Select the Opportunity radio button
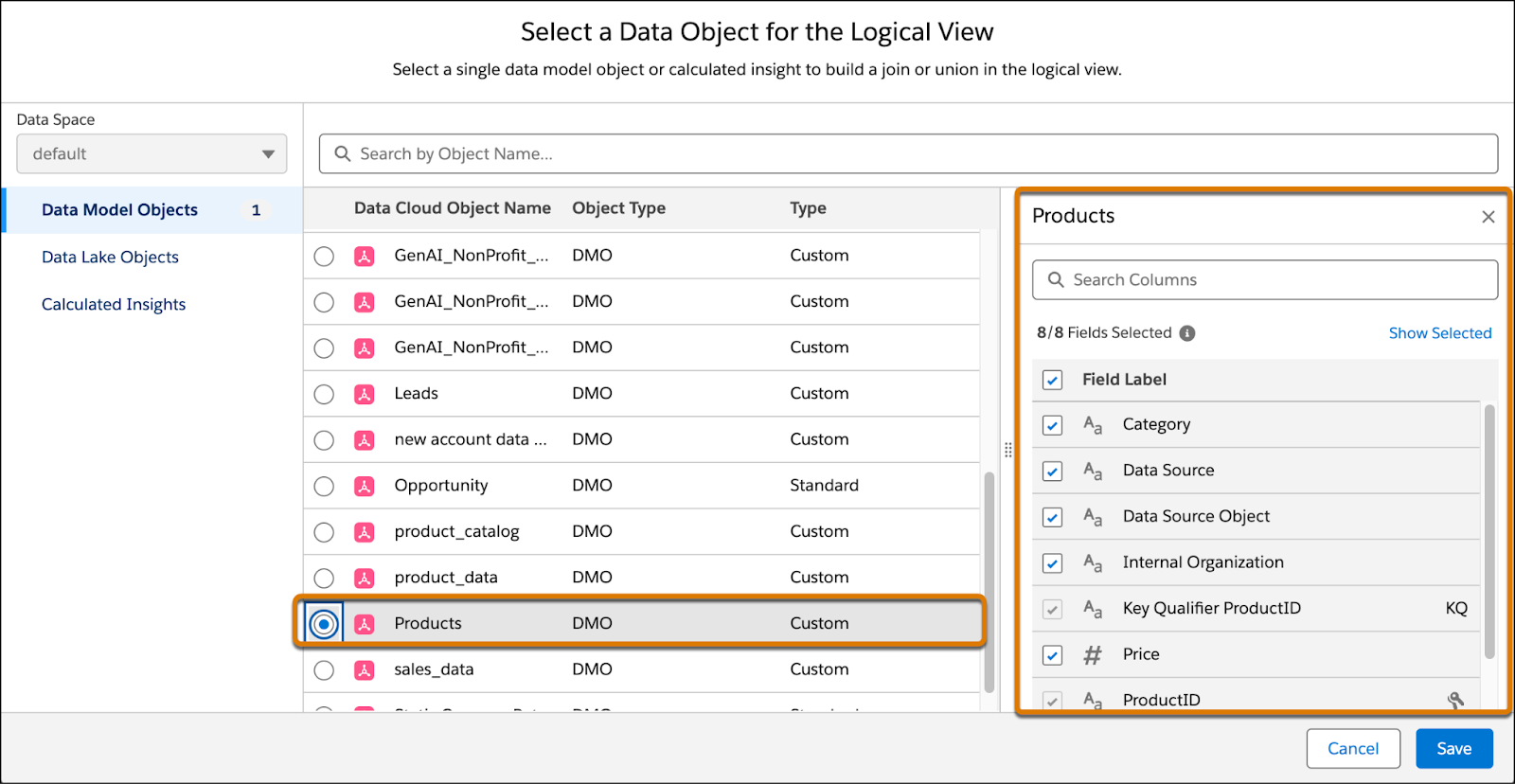This screenshot has height=784, width=1515. point(324,487)
